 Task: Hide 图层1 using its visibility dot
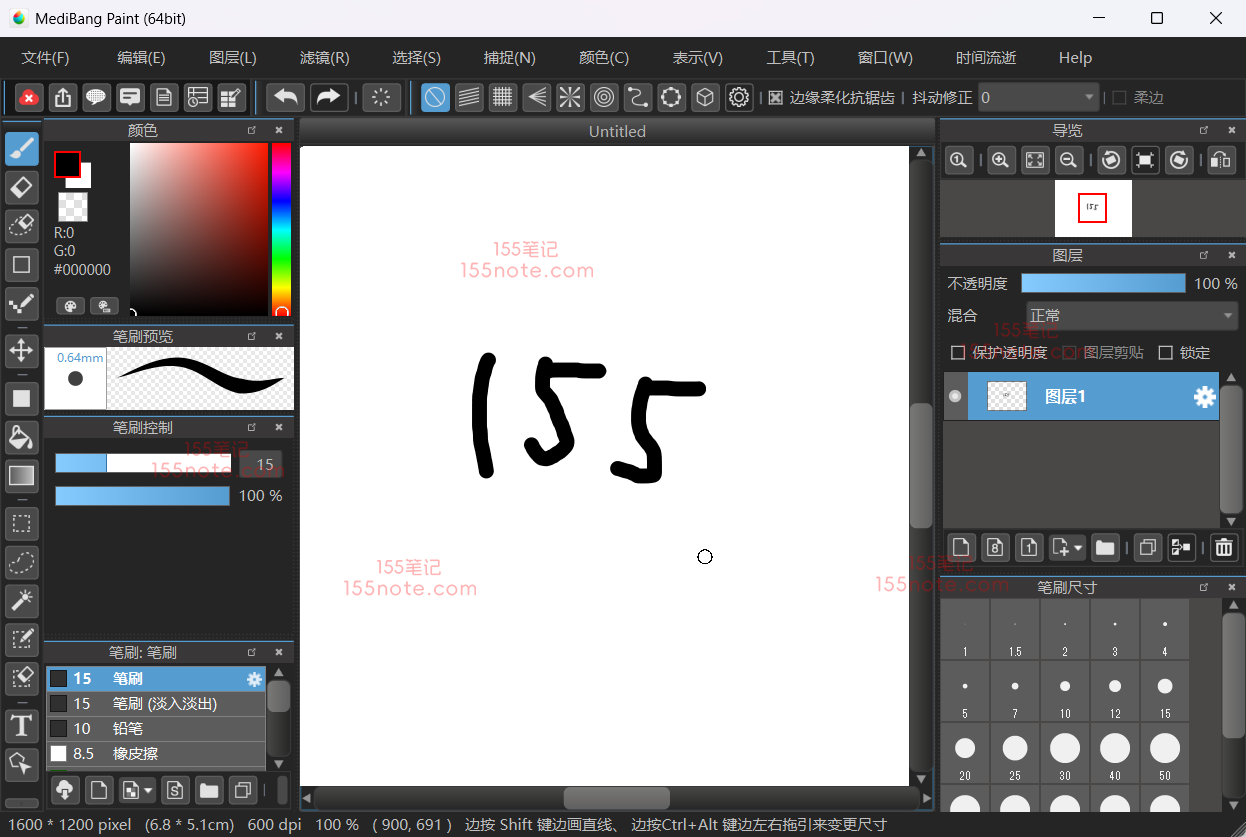point(955,396)
